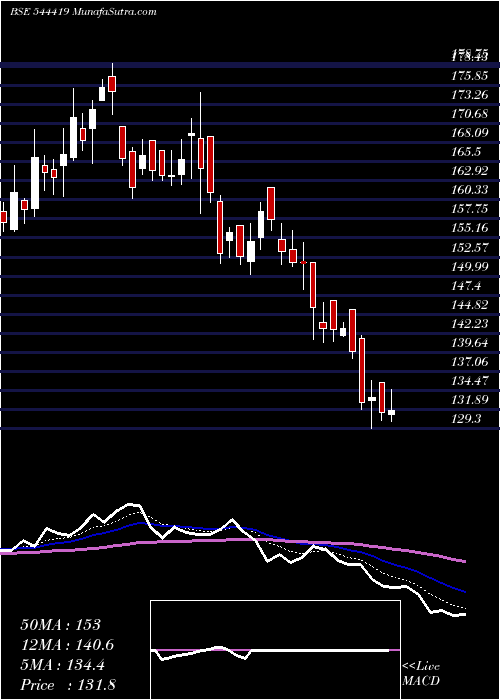Click the '12MA : 140.6' readout

click(x=67, y=645)
